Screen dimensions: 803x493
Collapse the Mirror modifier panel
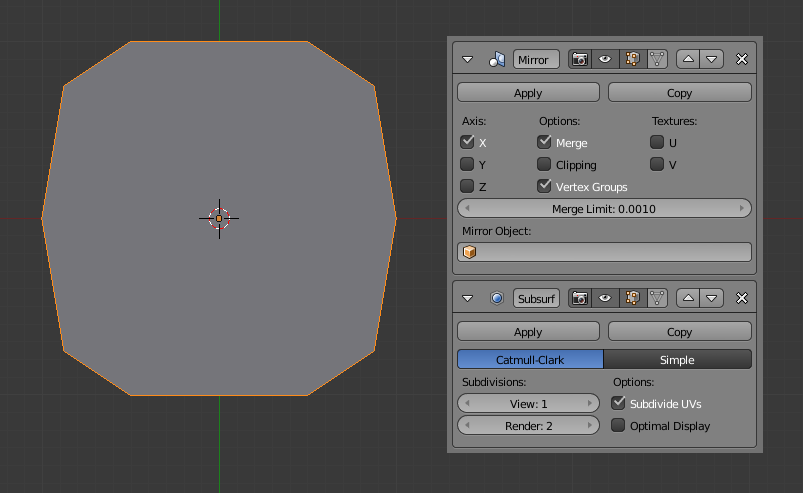467,60
